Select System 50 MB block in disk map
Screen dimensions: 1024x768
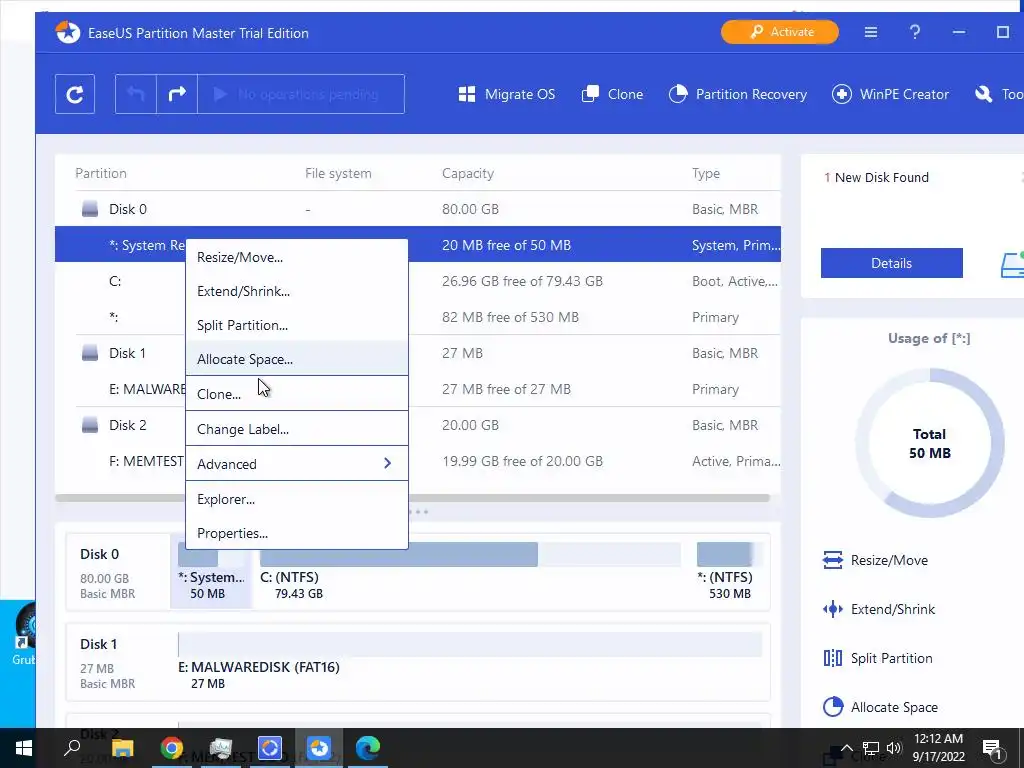[x=211, y=571]
